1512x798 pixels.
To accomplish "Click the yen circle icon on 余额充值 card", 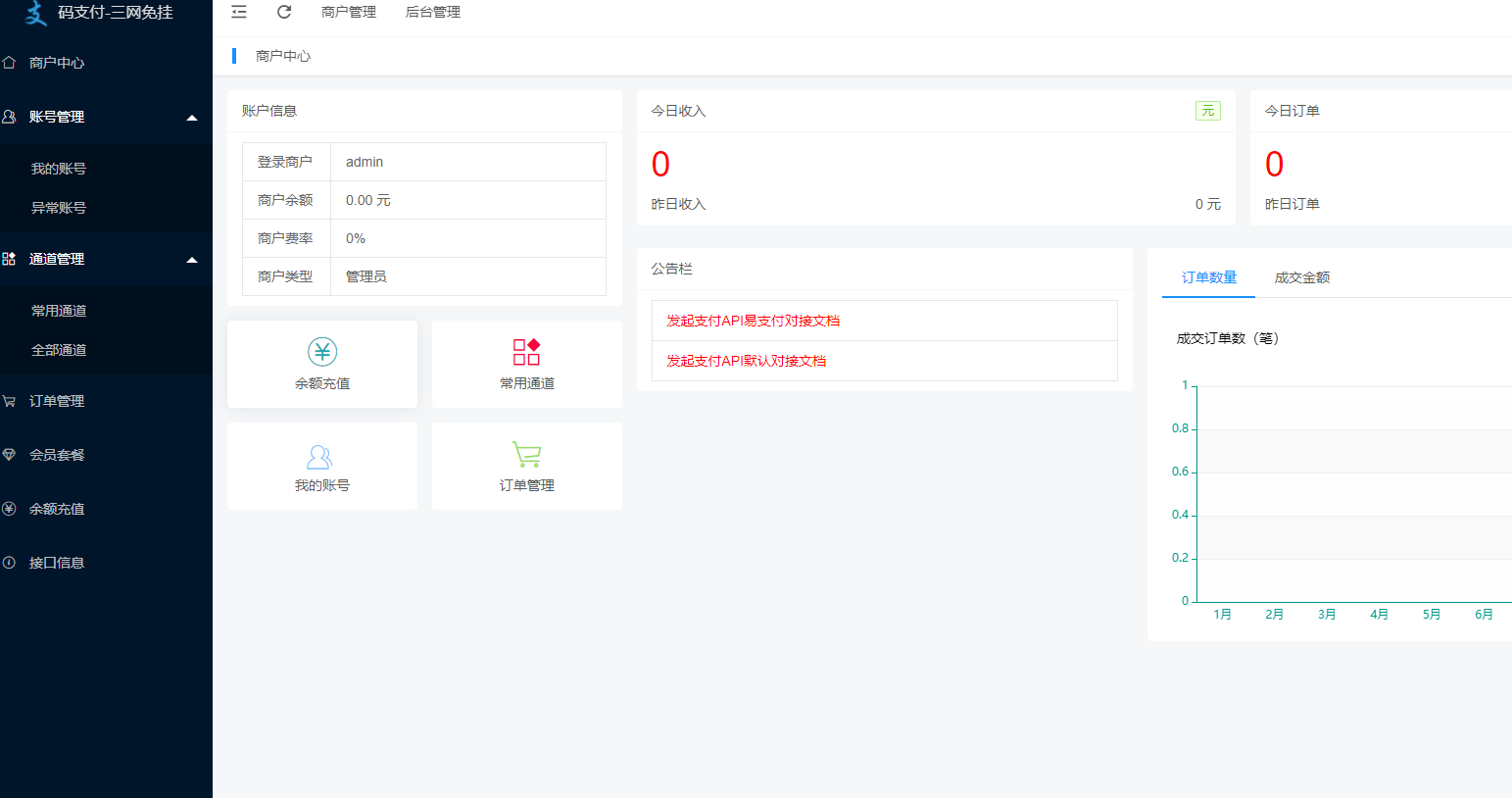I will [x=322, y=351].
